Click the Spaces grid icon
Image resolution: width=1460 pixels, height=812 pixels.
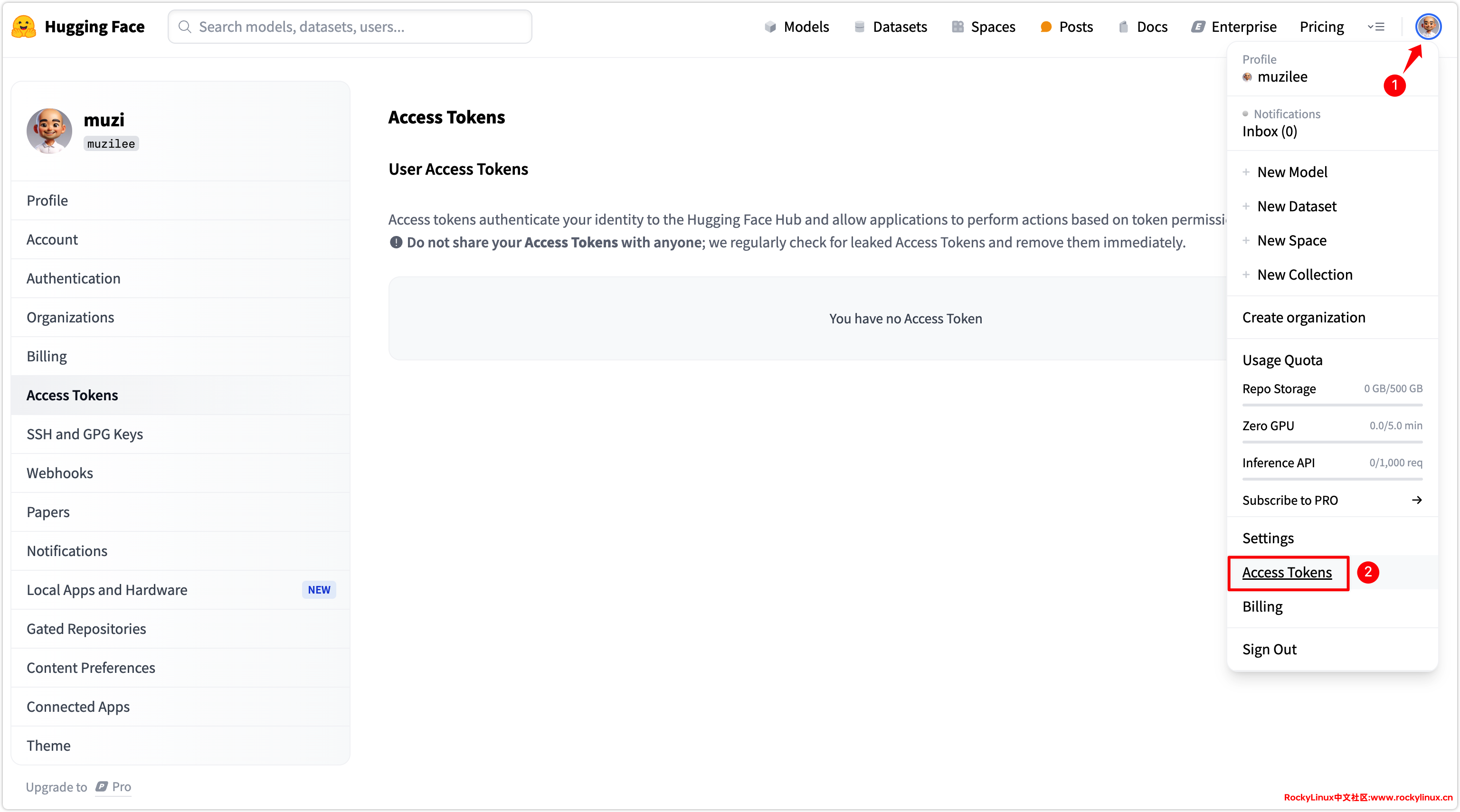click(958, 27)
